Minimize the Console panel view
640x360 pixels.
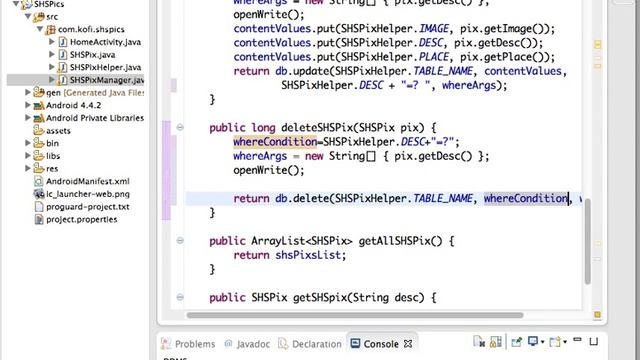pos(577,340)
